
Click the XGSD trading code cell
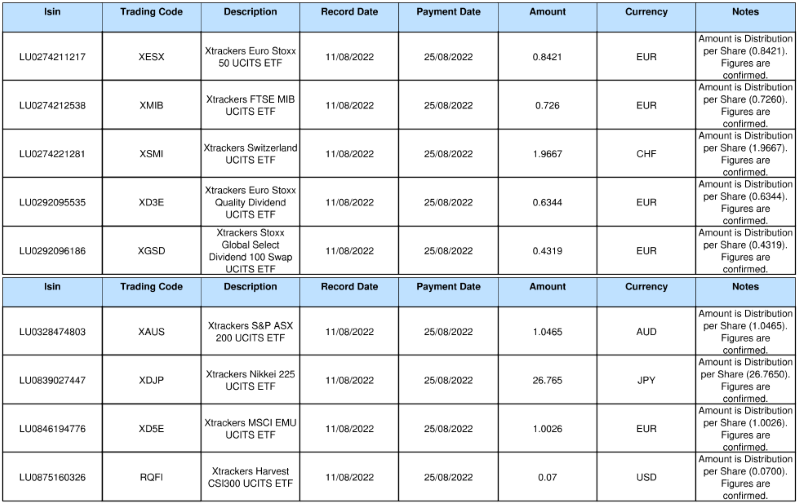(x=152, y=251)
